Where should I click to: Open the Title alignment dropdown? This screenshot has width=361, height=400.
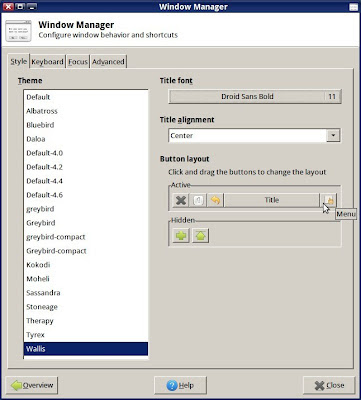[254, 136]
